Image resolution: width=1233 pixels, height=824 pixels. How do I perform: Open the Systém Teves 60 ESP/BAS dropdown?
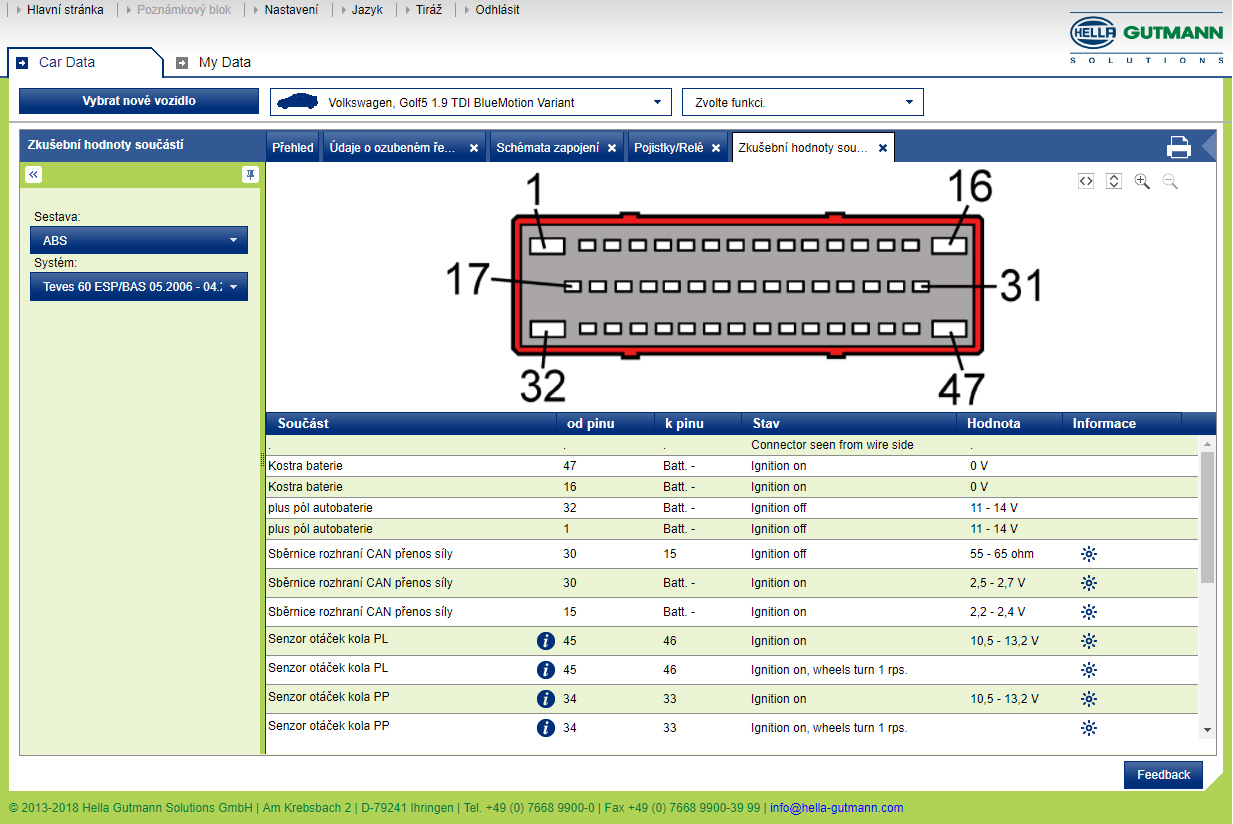[x=139, y=287]
